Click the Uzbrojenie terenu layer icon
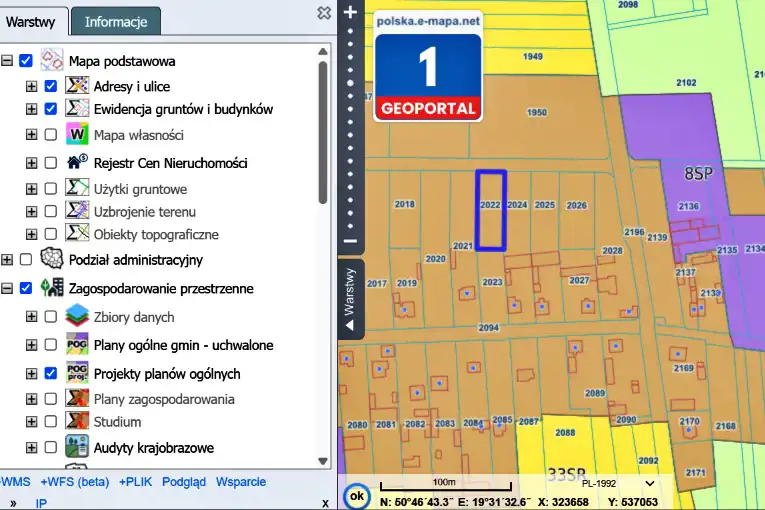The image size is (765, 510). [77, 211]
